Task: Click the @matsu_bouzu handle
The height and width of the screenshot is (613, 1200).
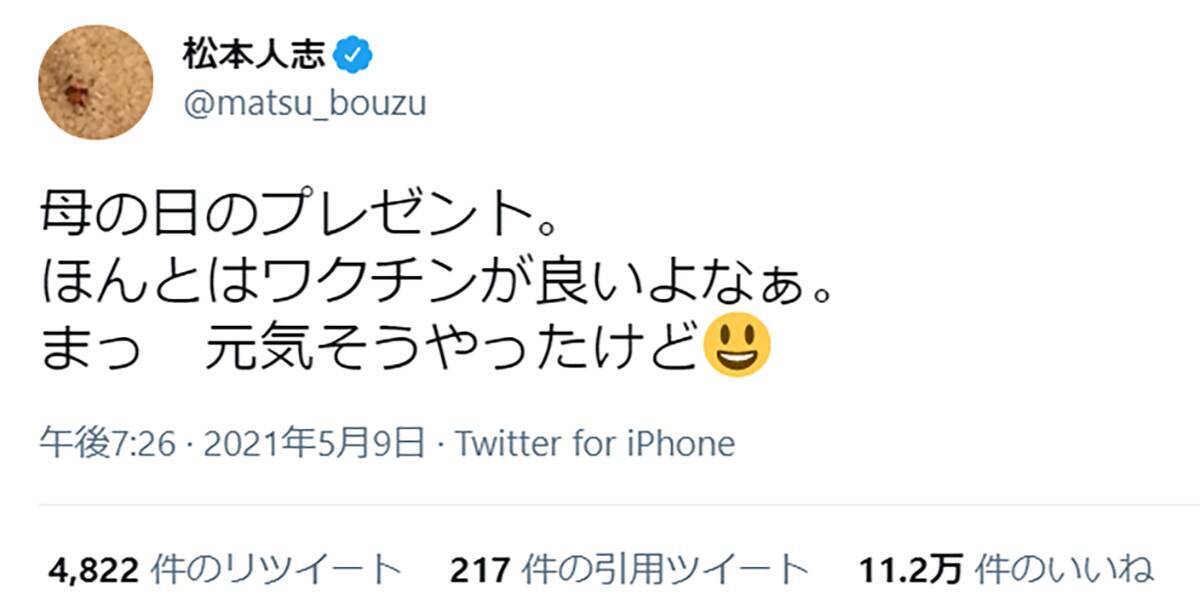Action: pyautogui.click(x=304, y=104)
